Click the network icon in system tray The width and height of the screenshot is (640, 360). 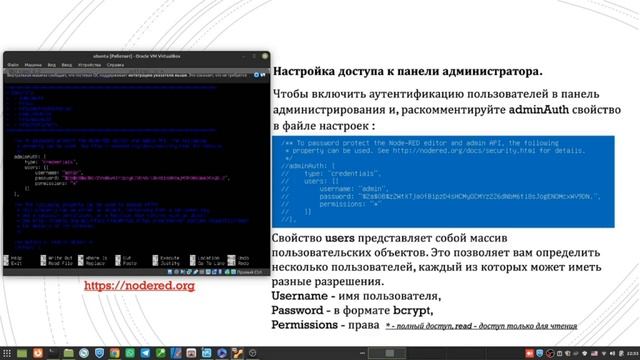(604, 353)
